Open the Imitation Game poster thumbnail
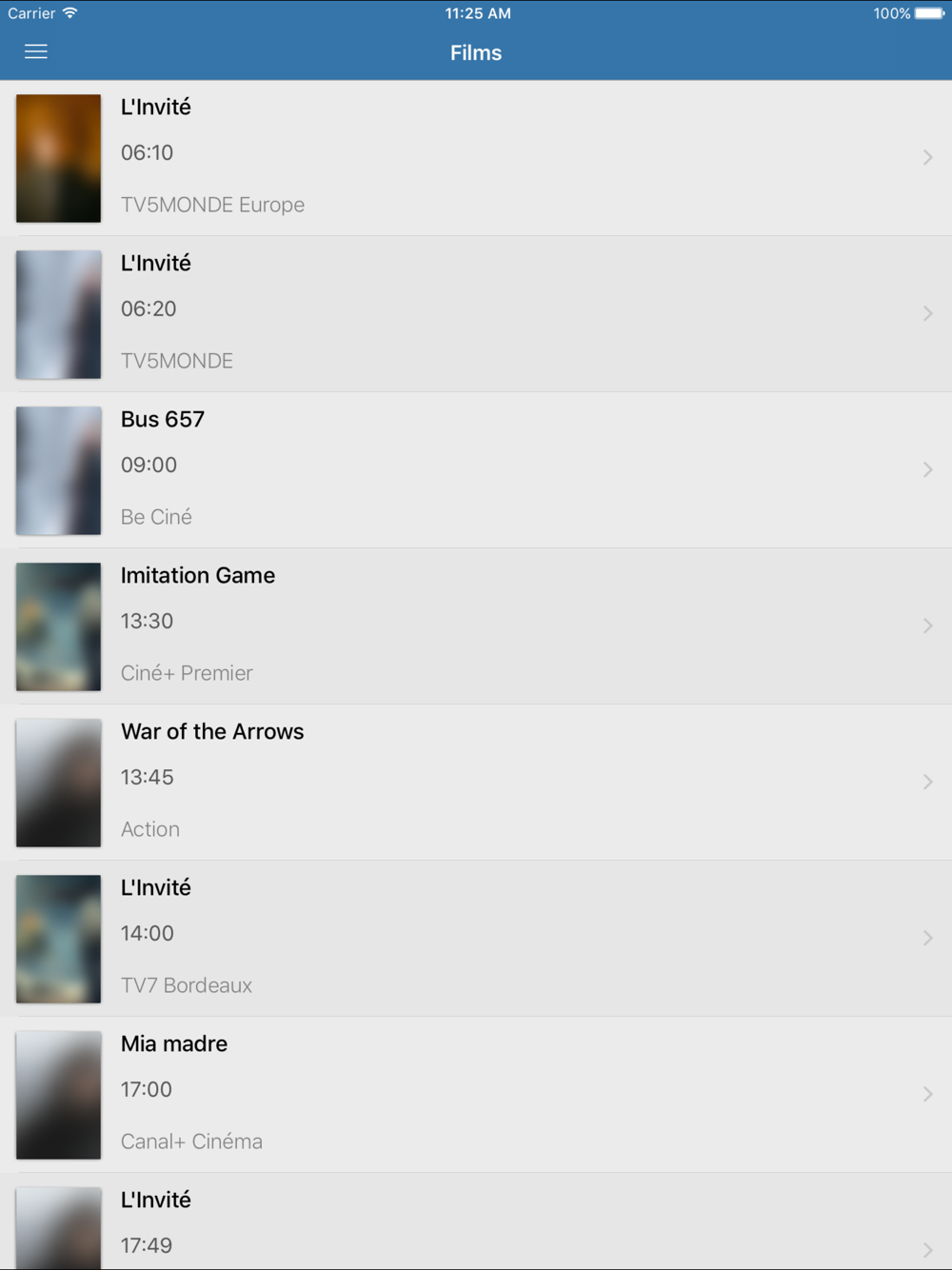This screenshot has width=952, height=1270. (x=58, y=626)
